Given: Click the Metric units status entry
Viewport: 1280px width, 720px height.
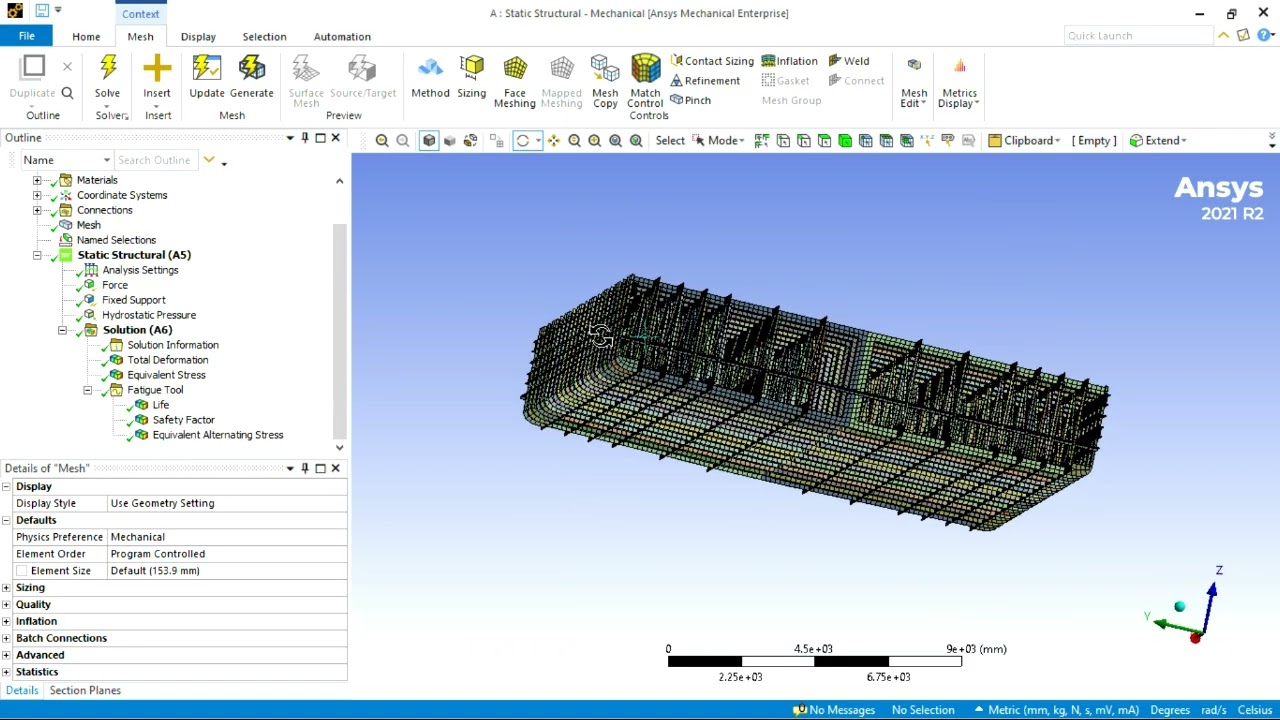Looking at the screenshot, I should coord(1057,710).
